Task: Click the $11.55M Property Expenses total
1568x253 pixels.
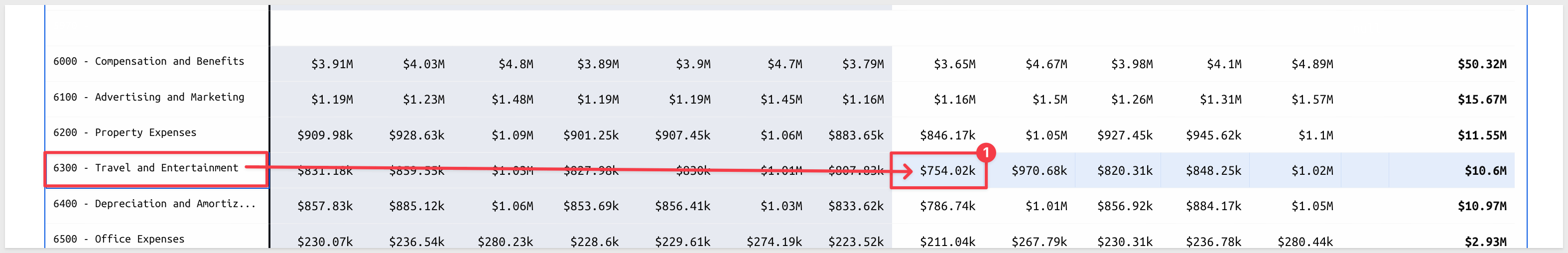Action: coord(1481,135)
